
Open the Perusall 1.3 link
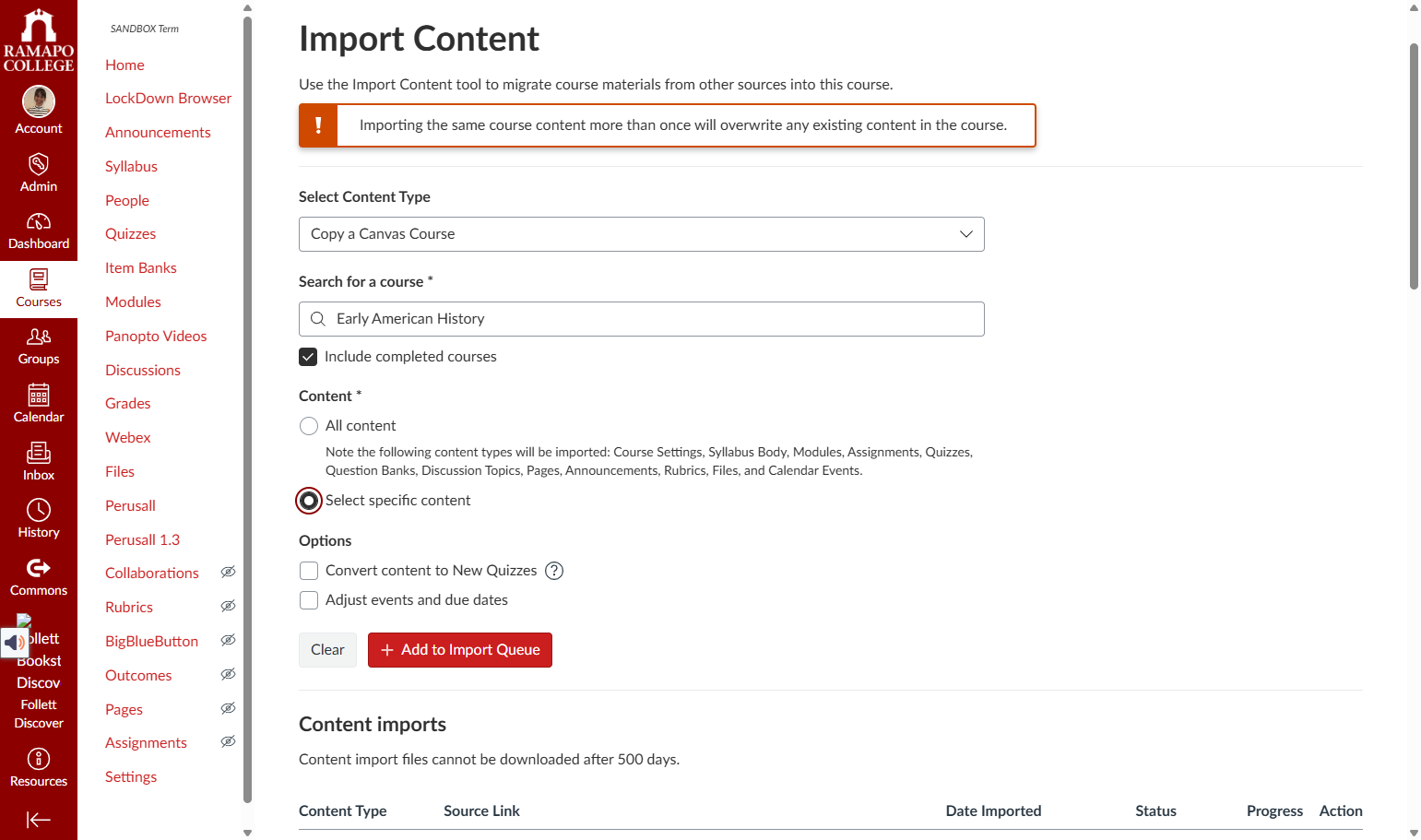point(142,540)
